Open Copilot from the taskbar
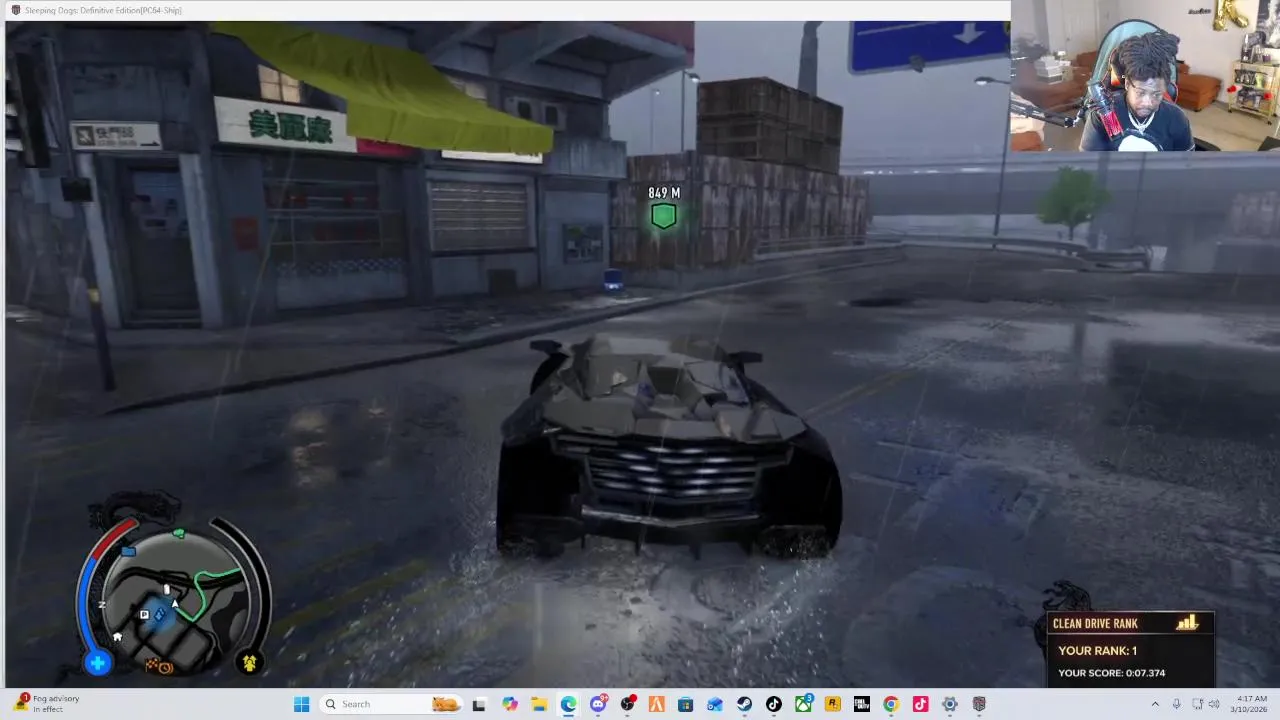 (510, 704)
